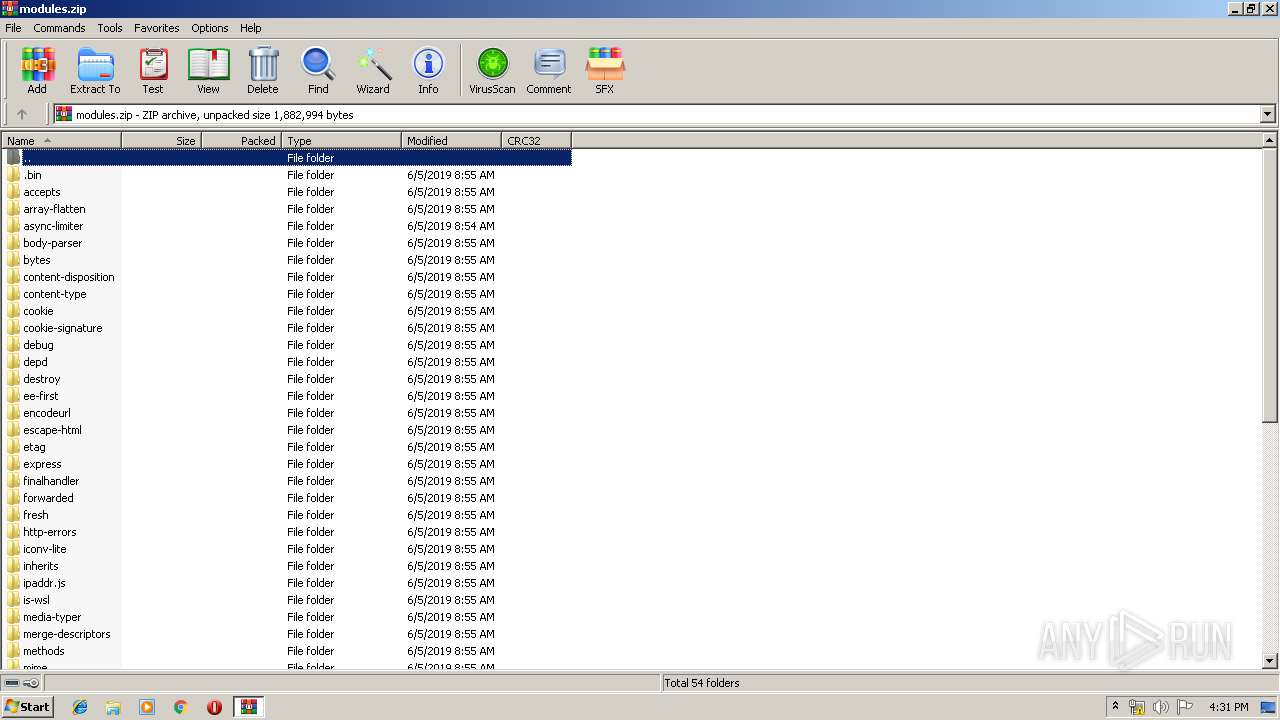
Task: Launch the Wizard tool
Action: pyautogui.click(x=373, y=71)
